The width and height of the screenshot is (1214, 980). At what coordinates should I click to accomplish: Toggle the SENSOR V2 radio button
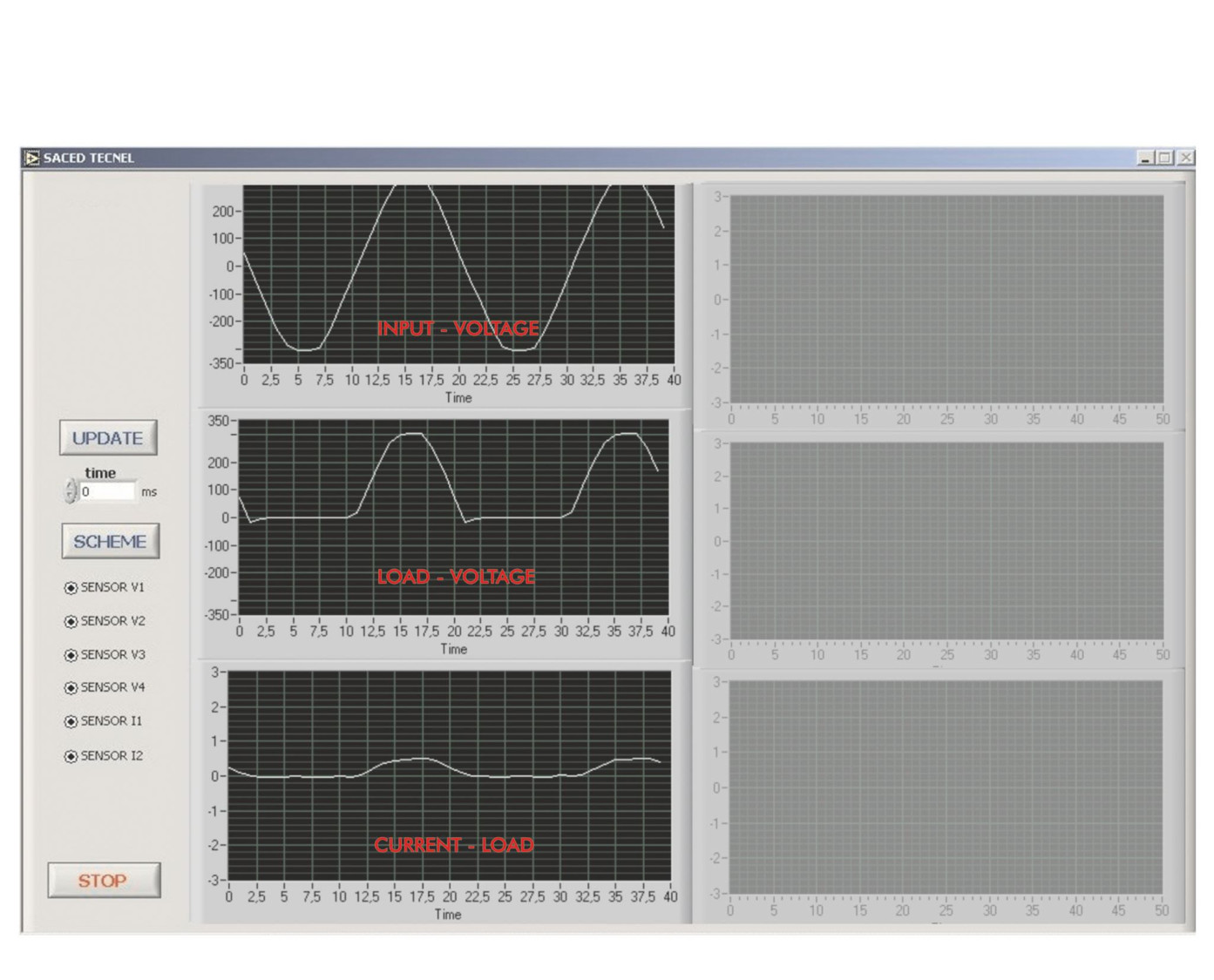tap(71, 621)
